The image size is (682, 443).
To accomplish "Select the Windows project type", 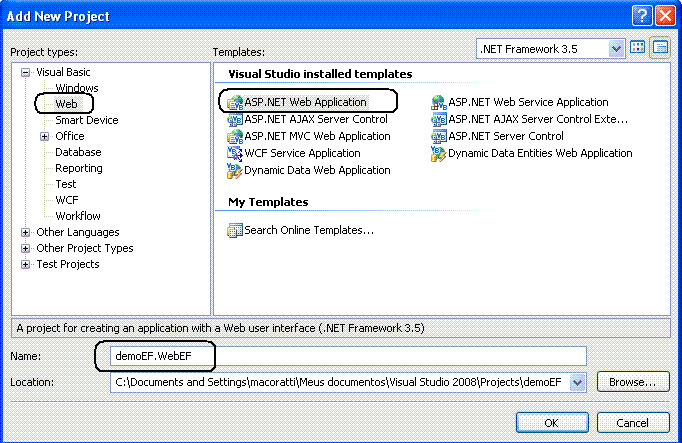I will (x=77, y=88).
